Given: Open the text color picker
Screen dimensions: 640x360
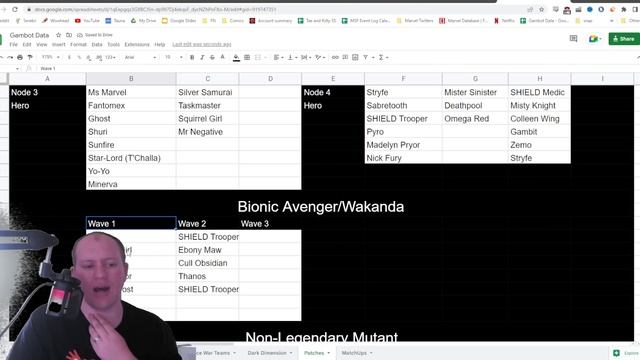Looking at the screenshot, I should 222,58.
